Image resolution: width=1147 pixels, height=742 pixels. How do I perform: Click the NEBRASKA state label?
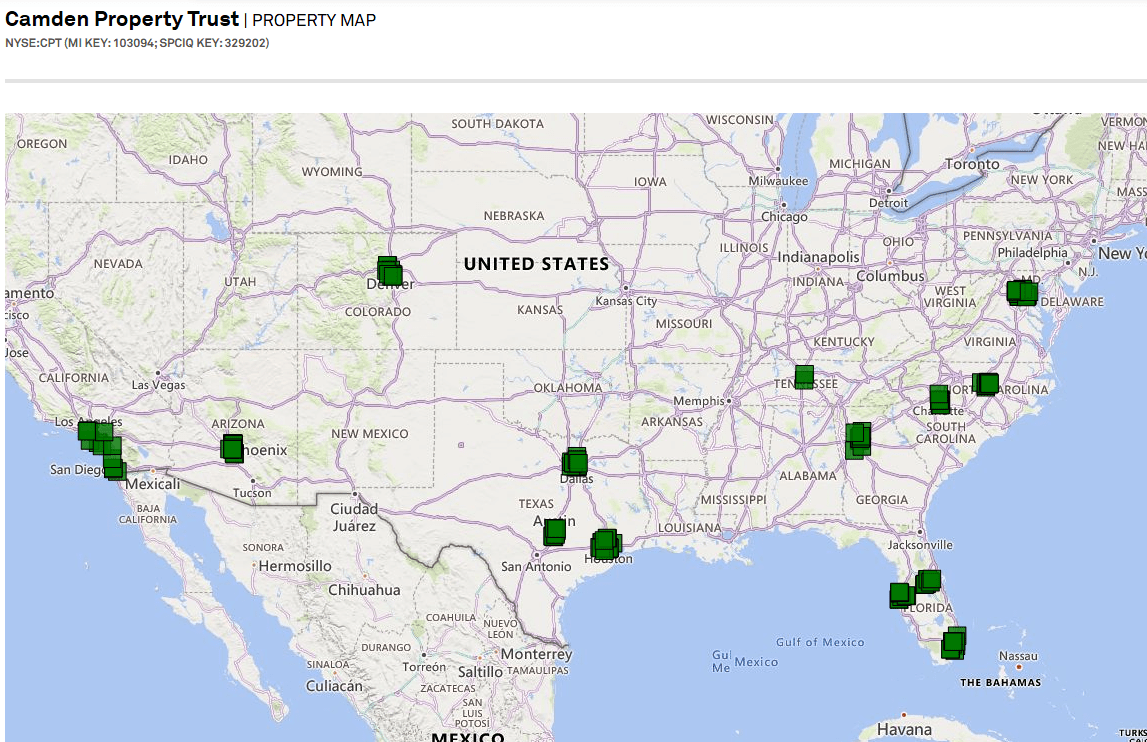[514, 216]
